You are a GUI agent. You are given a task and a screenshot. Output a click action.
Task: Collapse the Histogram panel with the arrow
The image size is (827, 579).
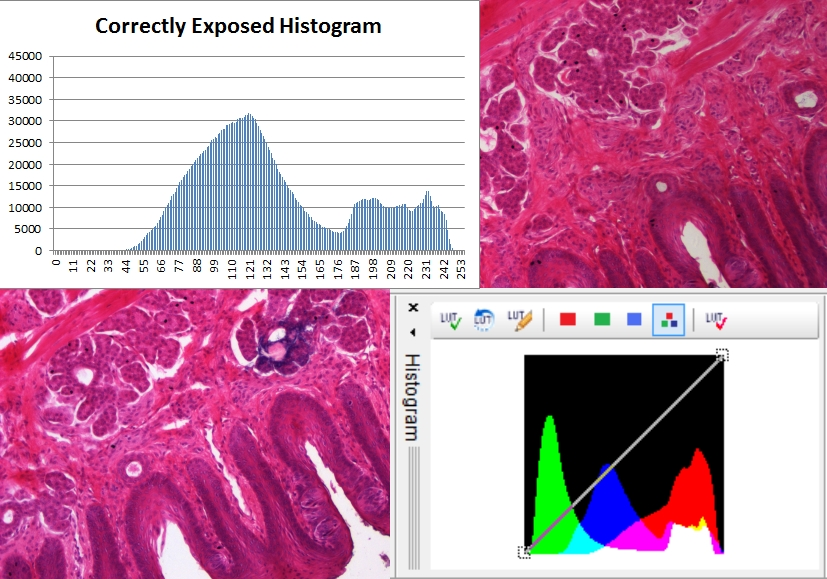[412, 331]
